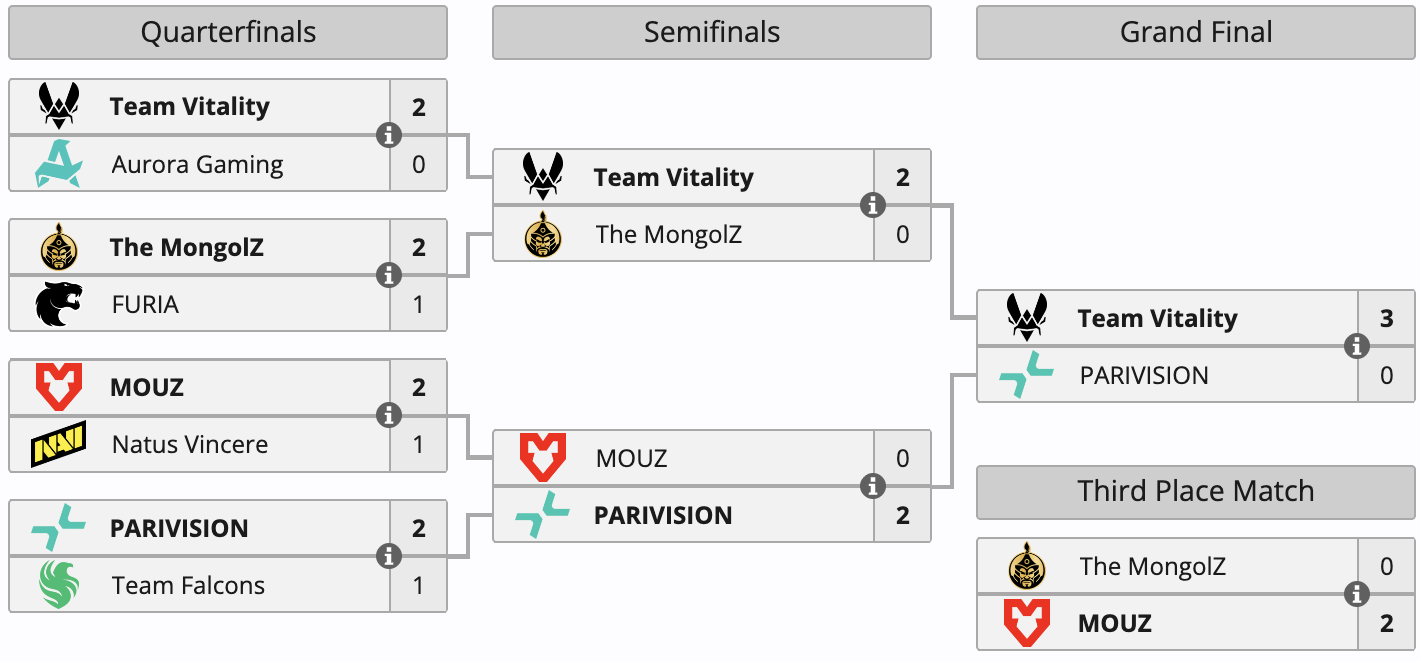
Task: Open Grand Final match info icon
Action: click(1357, 346)
